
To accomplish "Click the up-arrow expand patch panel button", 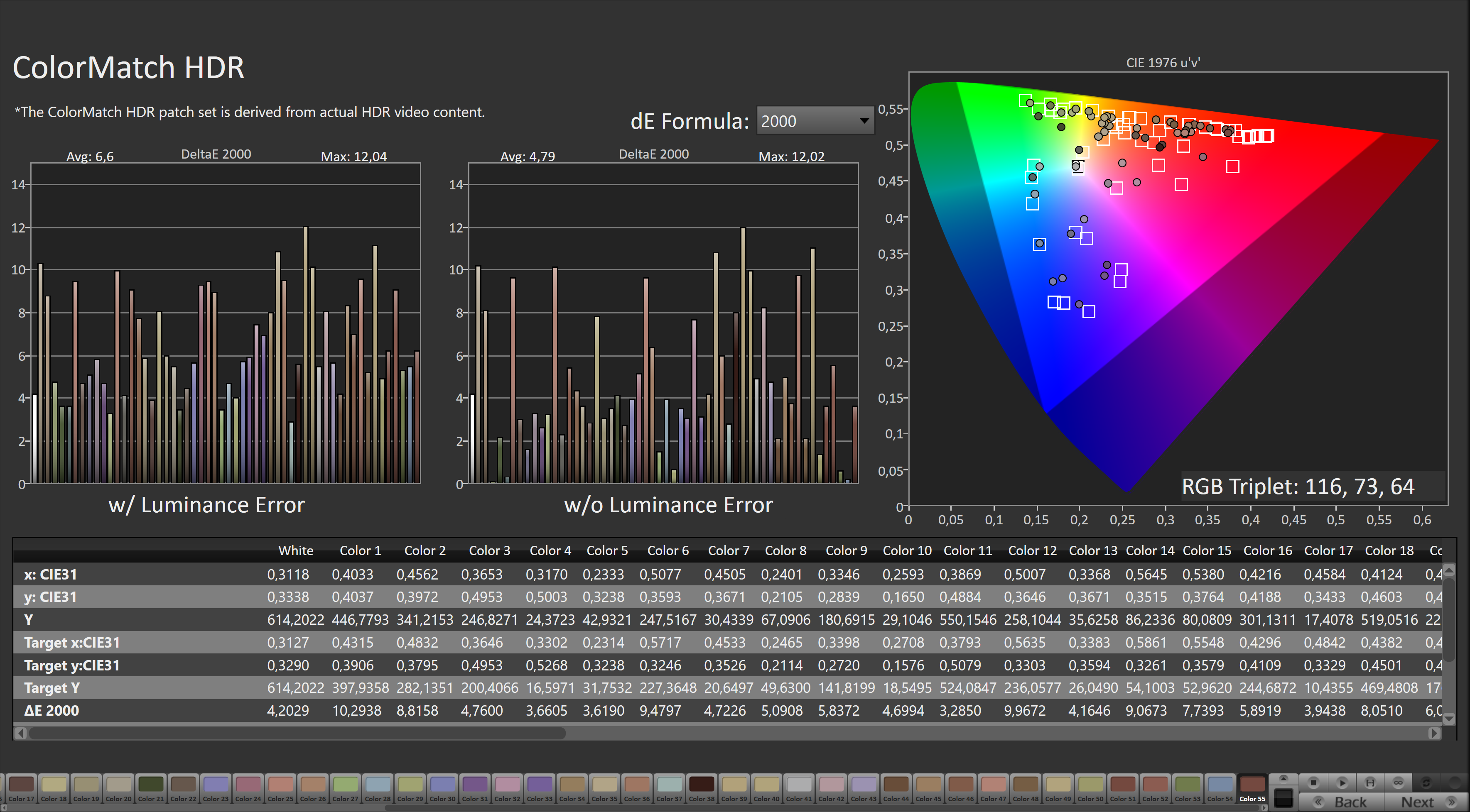I will coord(1283,778).
